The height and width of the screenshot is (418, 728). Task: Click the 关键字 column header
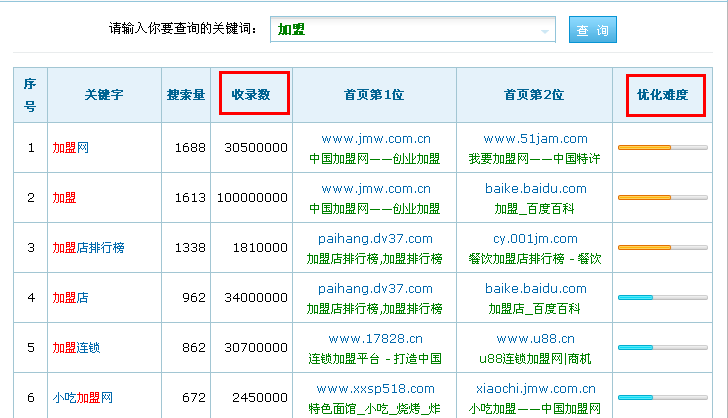pyautogui.click(x=103, y=95)
